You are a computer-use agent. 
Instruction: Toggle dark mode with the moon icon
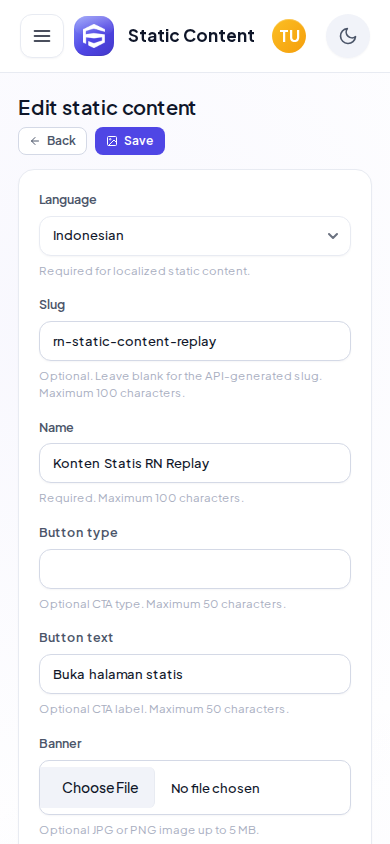(x=348, y=36)
